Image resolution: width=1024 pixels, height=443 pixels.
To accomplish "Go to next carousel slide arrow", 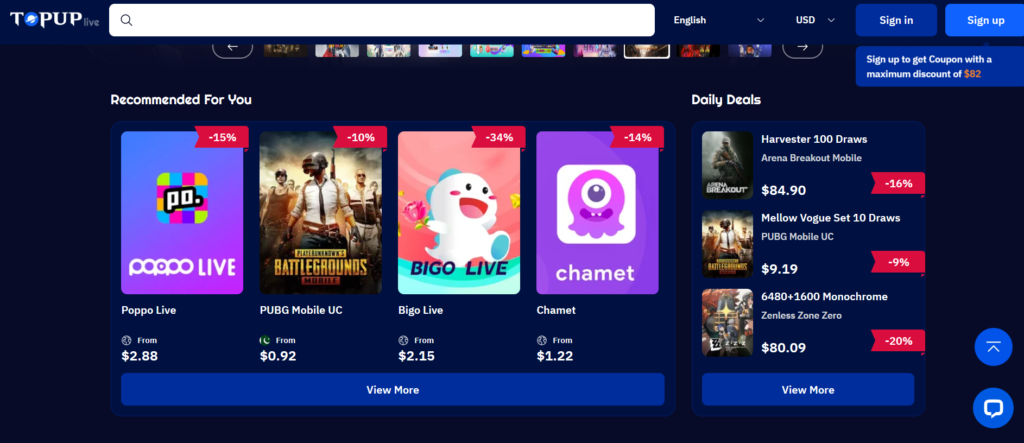I will (803, 47).
